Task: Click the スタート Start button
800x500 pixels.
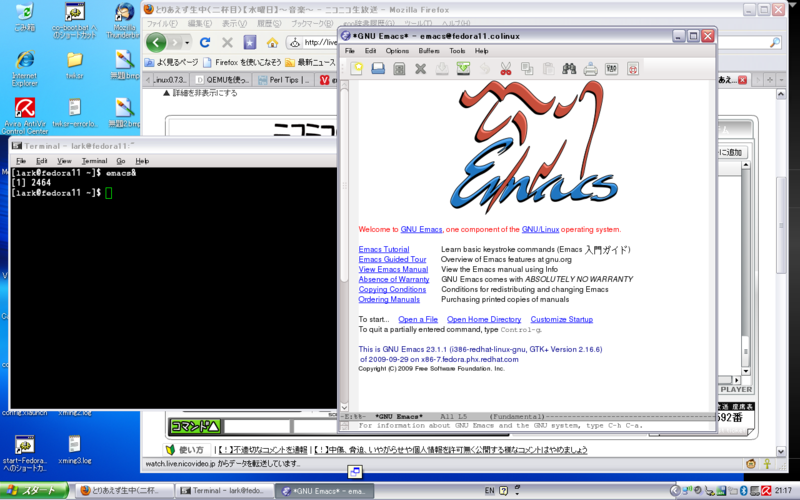Action: click(34, 491)
